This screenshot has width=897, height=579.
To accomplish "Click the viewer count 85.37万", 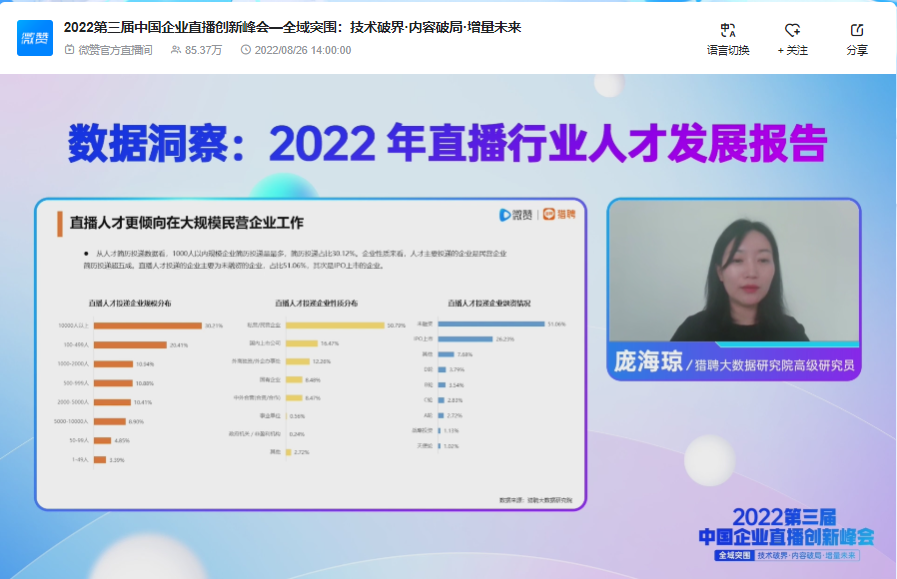I will 203,50.
